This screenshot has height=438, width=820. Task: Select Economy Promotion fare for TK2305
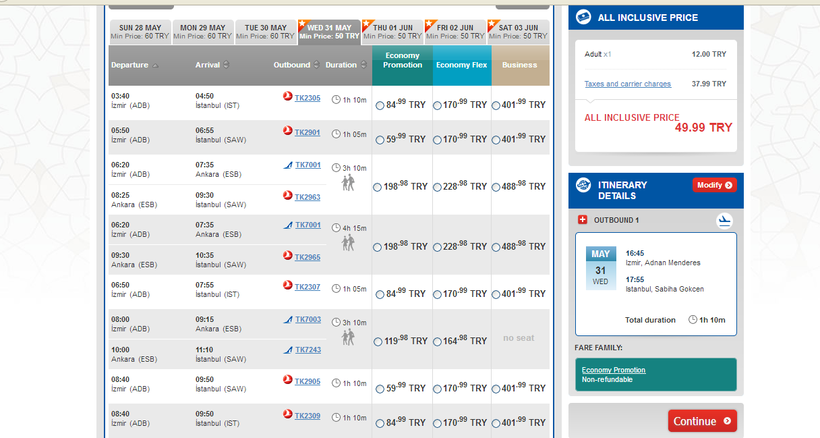(x=379, y=104)
